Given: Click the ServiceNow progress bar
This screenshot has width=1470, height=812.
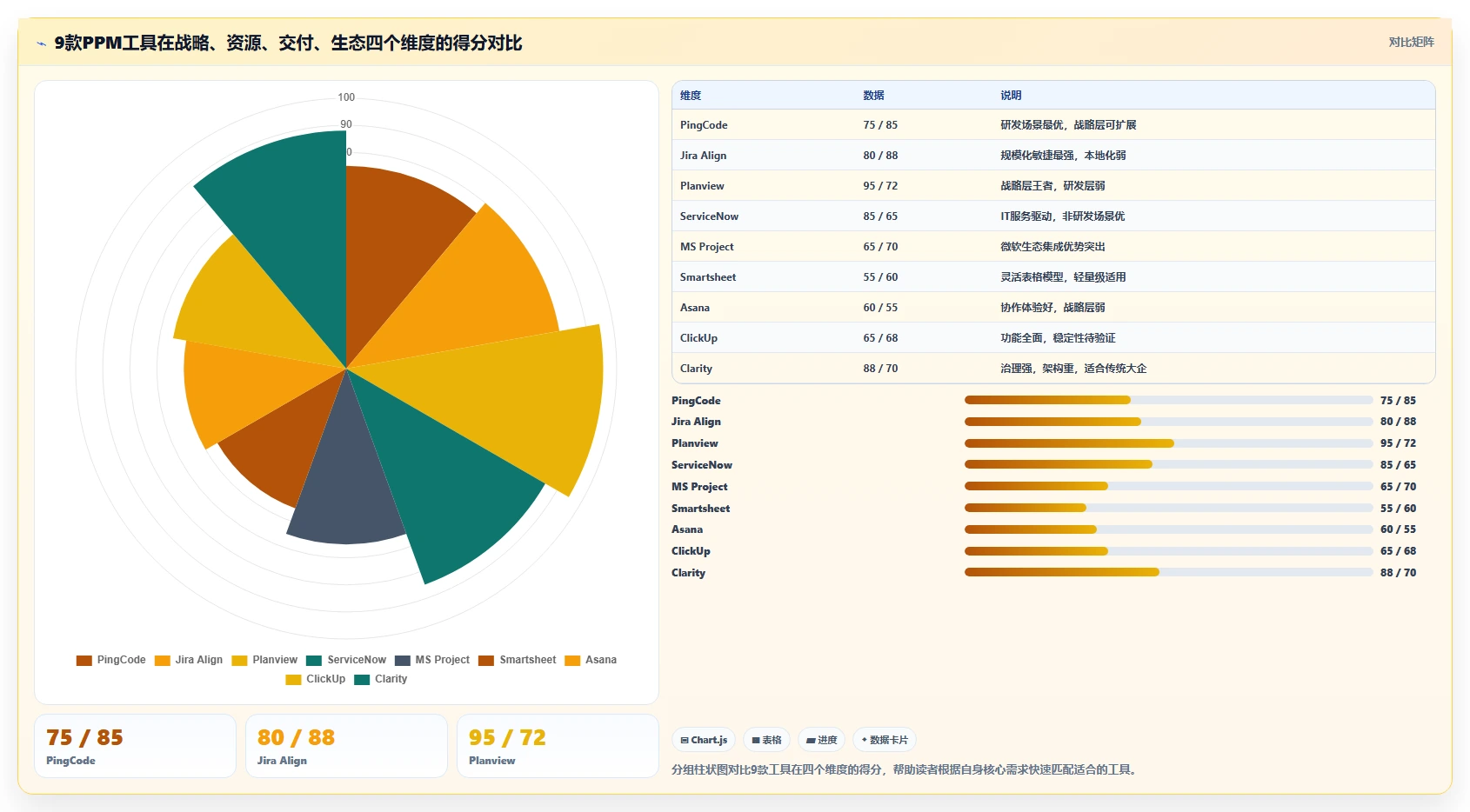Looking at the screenshot, I should coord(1168,464).
